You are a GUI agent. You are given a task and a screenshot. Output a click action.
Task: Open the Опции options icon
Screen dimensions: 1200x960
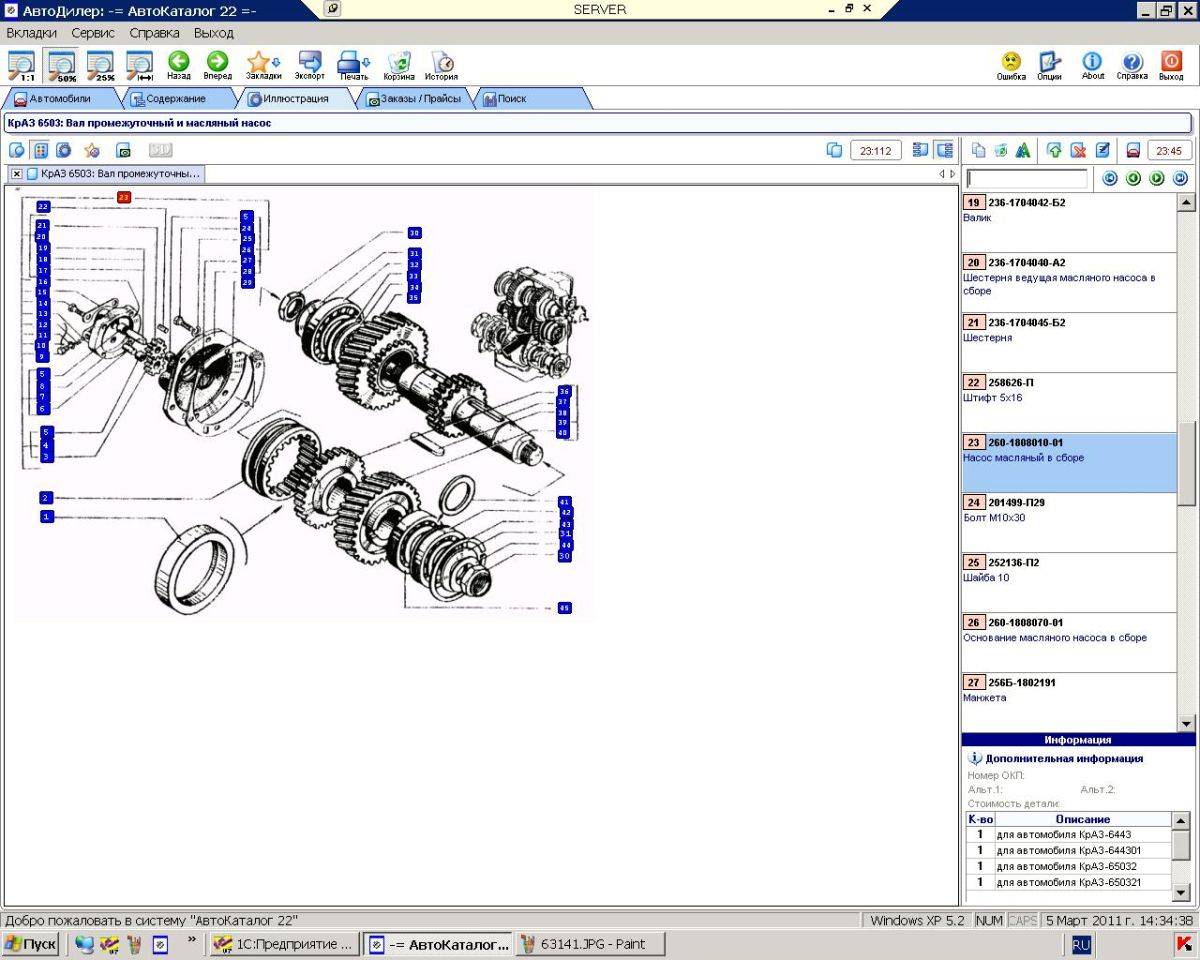(x=1049, y=66)
